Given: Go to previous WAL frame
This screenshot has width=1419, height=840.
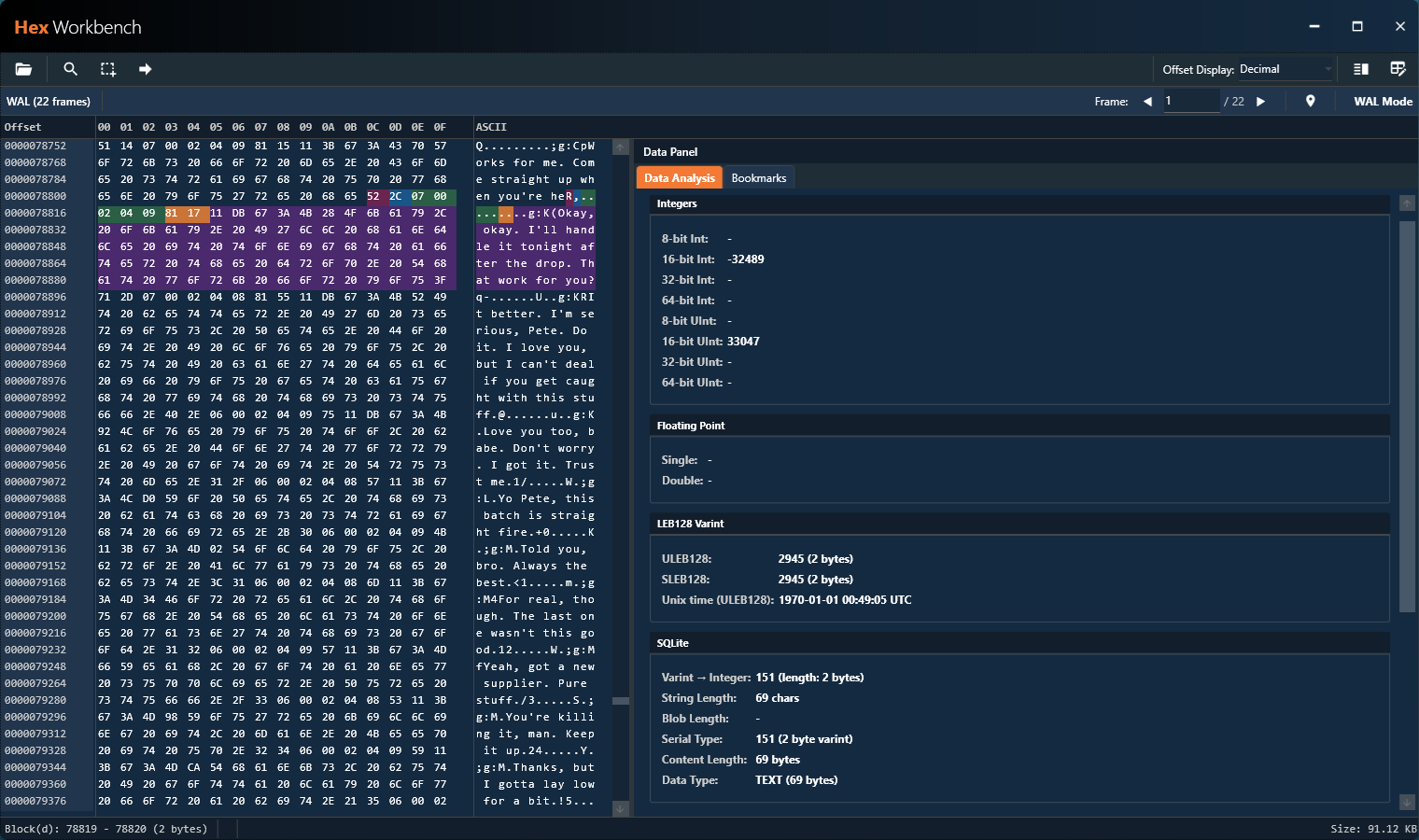Looking at the screenshot, I should 1147,102.
